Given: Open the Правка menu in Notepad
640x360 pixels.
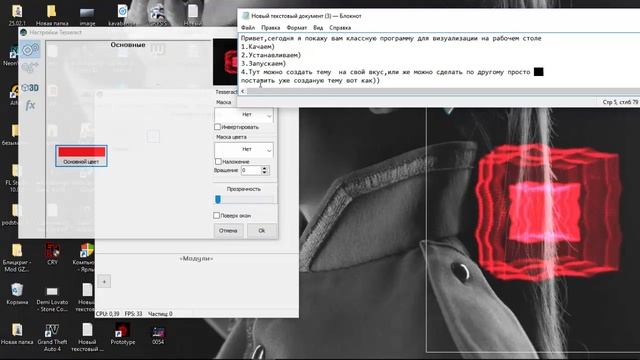Looking at the screenshot, I should tap(270, 28).
